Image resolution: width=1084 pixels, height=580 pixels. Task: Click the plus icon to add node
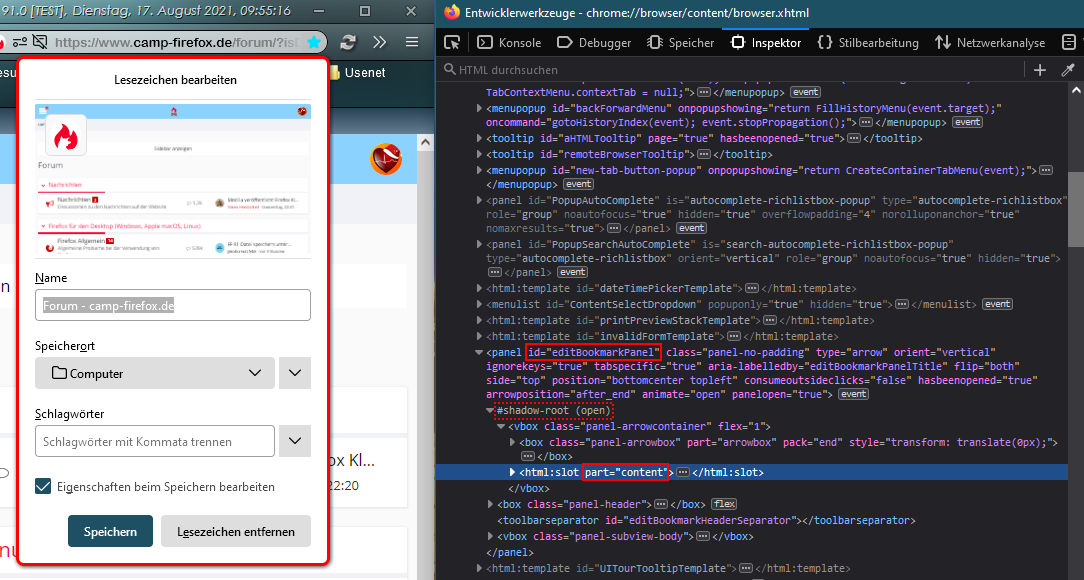click(1040, 70)
